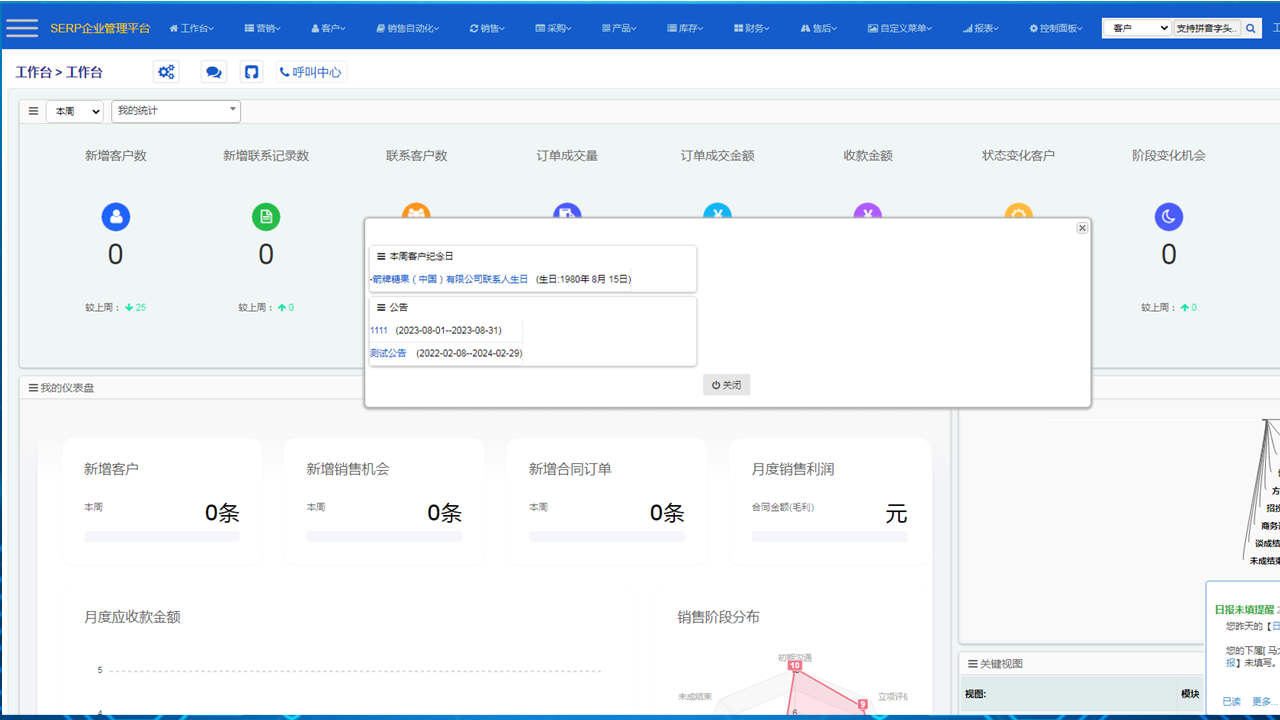Screen dimensions: 1280x720
Task: Click the GitHub icon in toolbar
Action: click(251, 71)
